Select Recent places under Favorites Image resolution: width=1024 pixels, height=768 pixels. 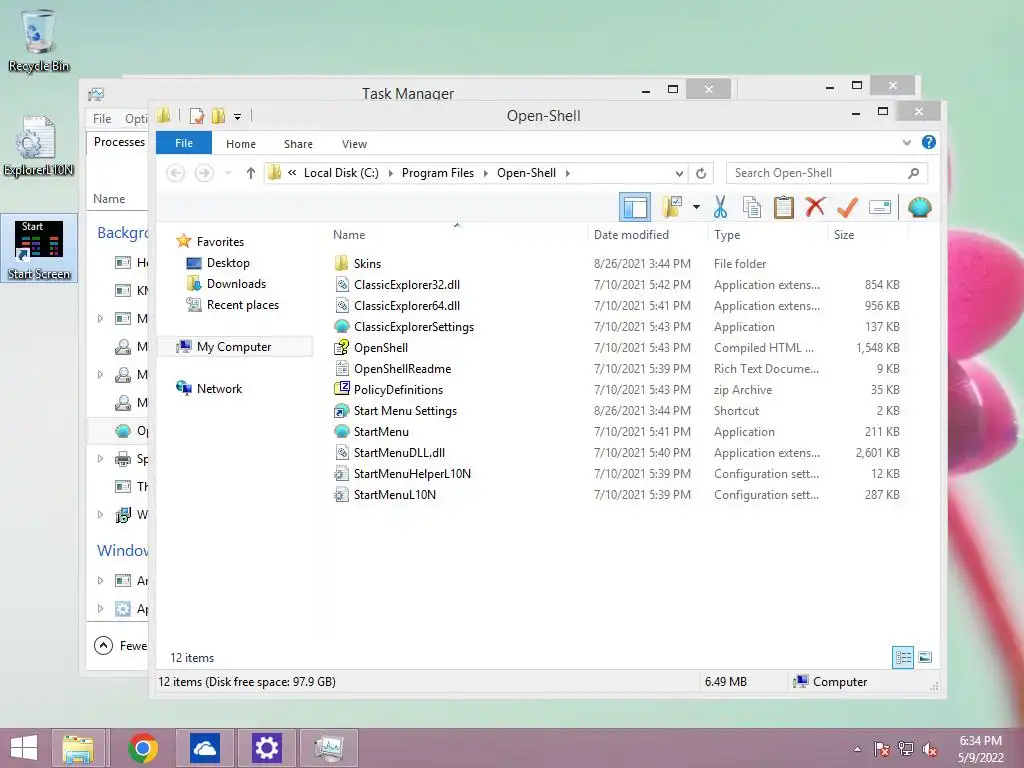coord(242,305)
